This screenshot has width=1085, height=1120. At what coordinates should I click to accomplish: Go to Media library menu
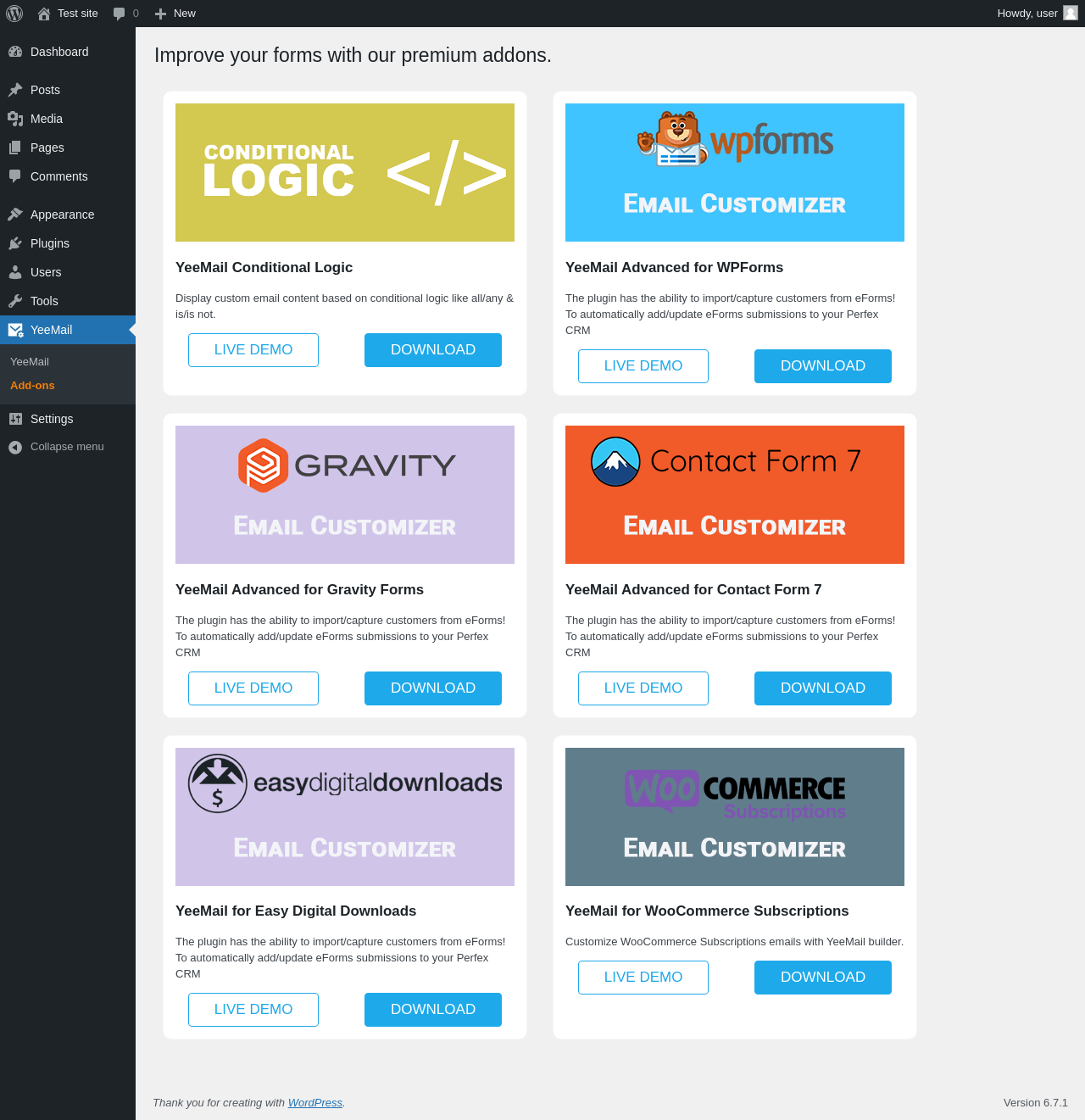click(x=68, y=119)
